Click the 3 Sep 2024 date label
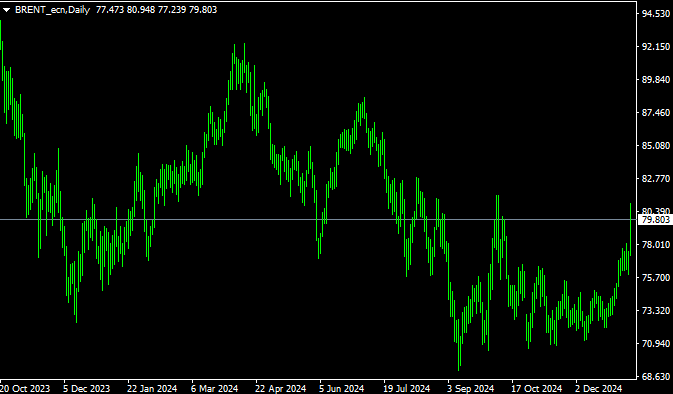 (471, 388)
